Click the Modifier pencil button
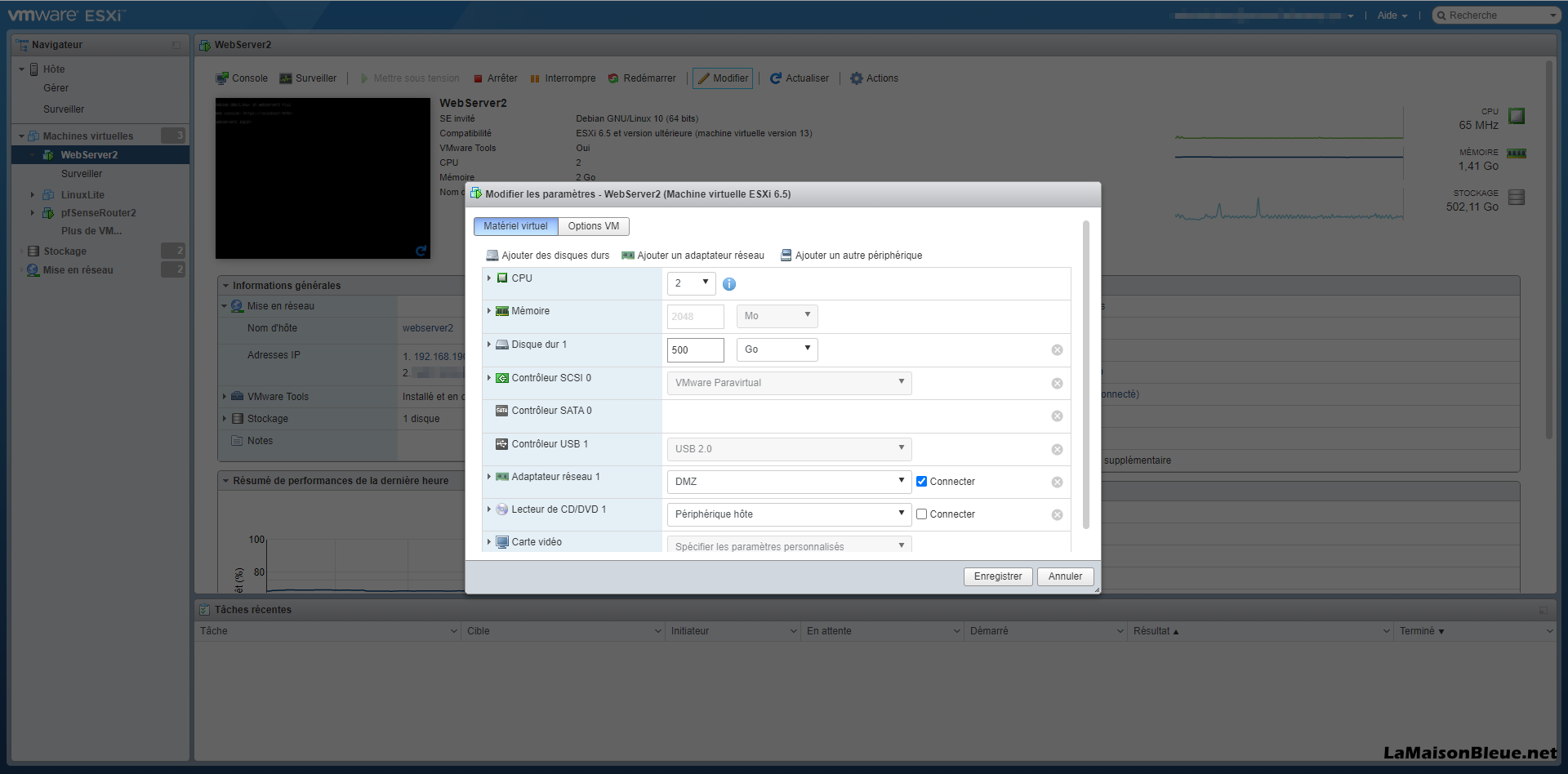The height and width of the screenshot is (774, 1568). tap(723, 78)
